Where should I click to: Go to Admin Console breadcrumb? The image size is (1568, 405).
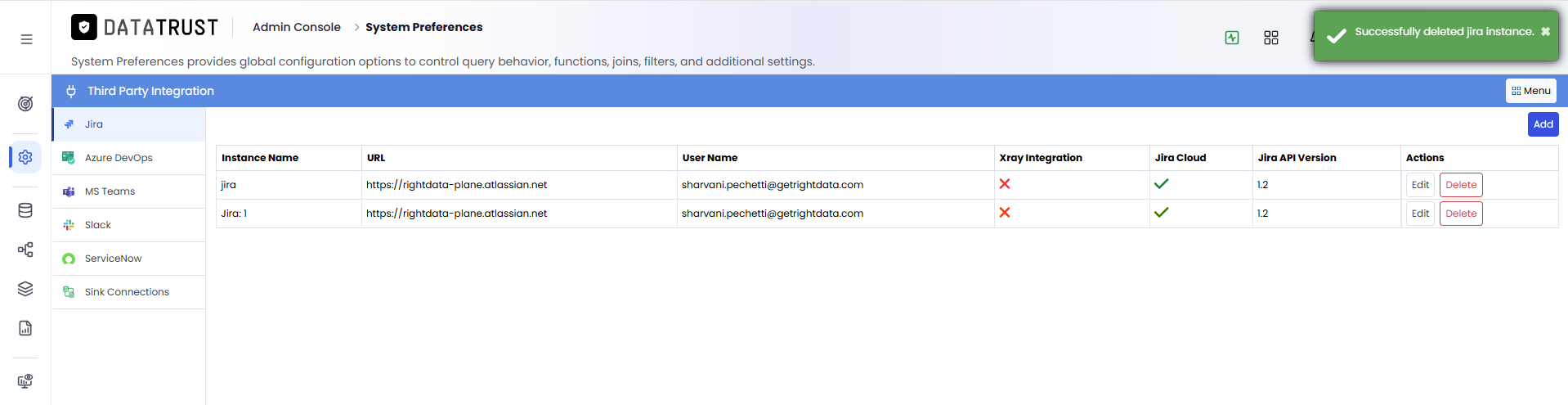click(x=297, y=27)
